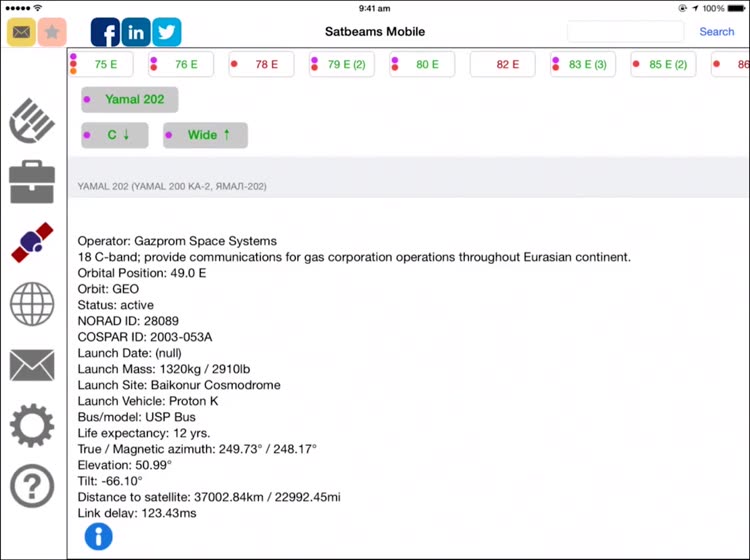The width and height of the screenshot is (750, 560).
Task: Click the Tilt: -66.10° line
Action: pyautogui.click(x=110, y=481)
